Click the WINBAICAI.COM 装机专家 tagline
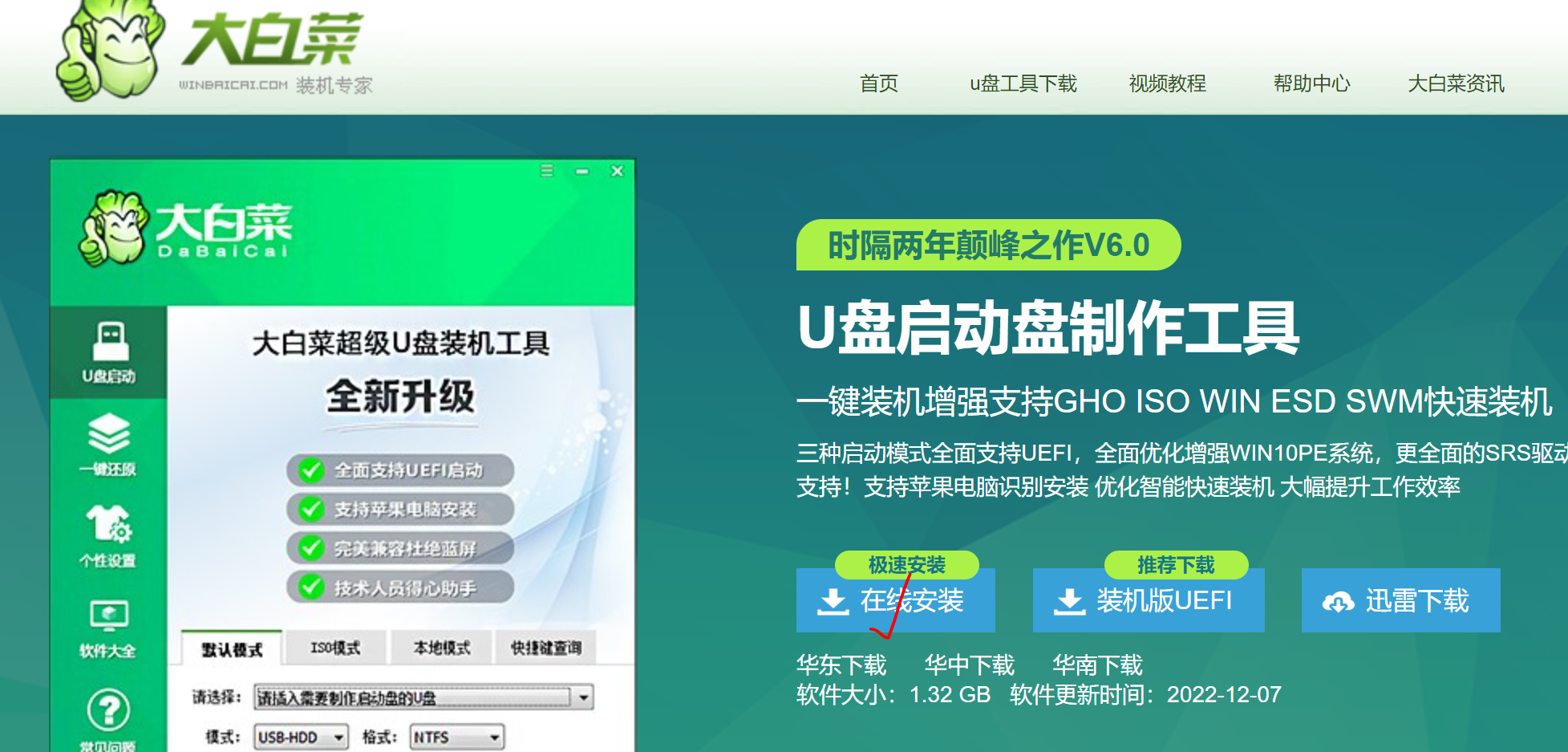 click(276, 85)
